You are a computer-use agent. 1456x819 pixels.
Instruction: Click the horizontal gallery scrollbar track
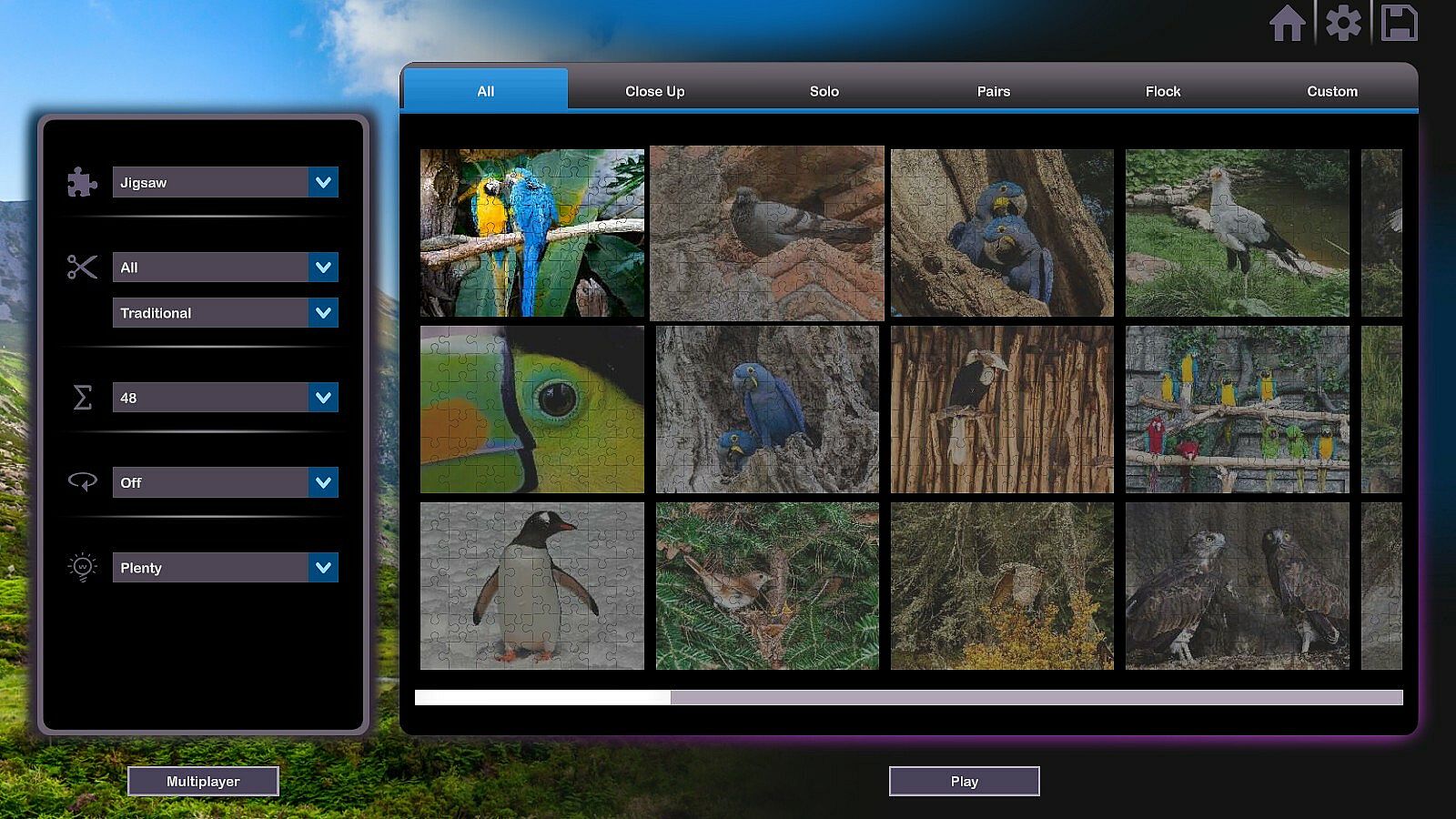point(1036,697)
